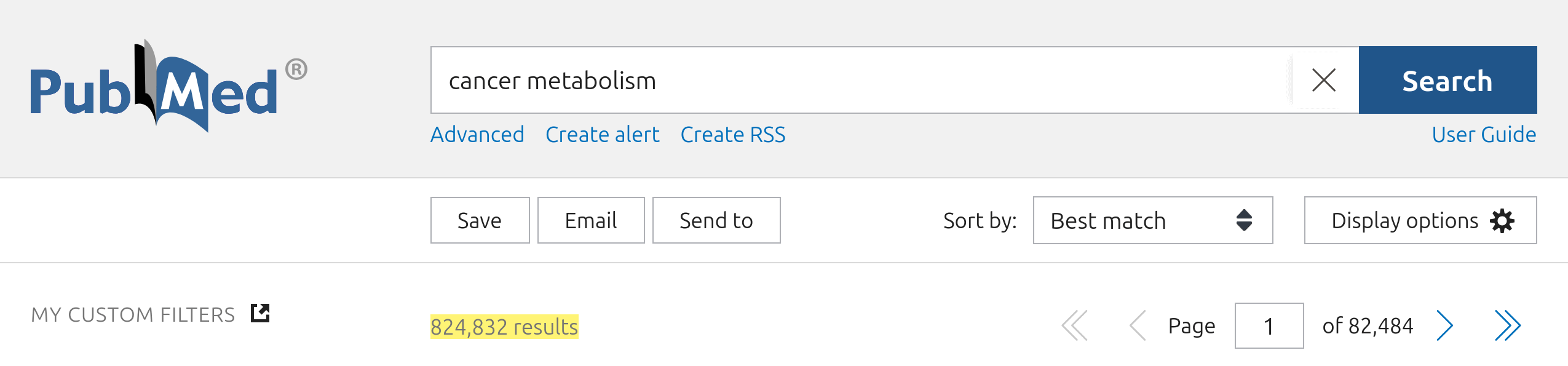Click the Email button

point(591,220)
